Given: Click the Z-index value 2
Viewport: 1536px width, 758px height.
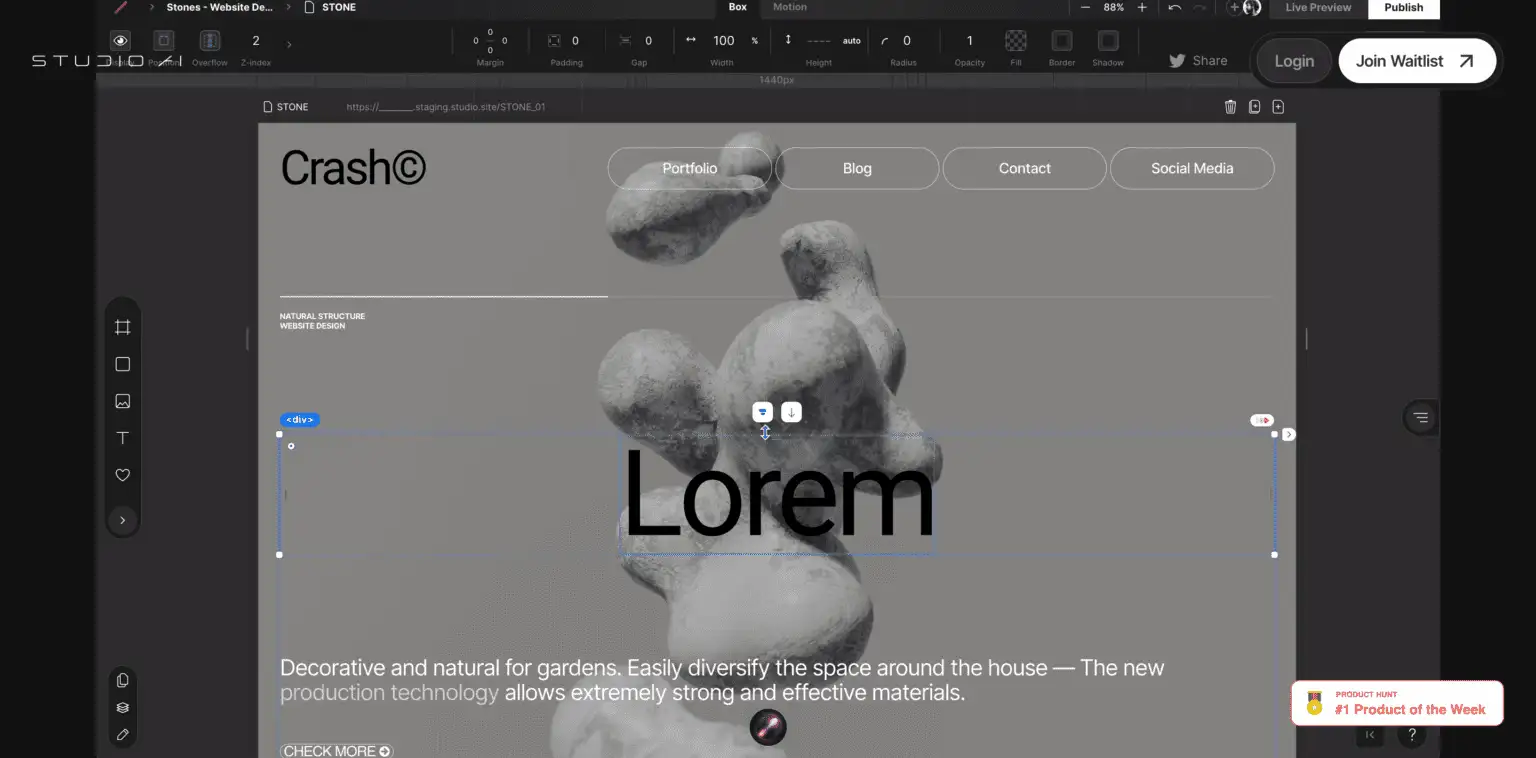Looking at the screenshot, I should pos(256,41).
